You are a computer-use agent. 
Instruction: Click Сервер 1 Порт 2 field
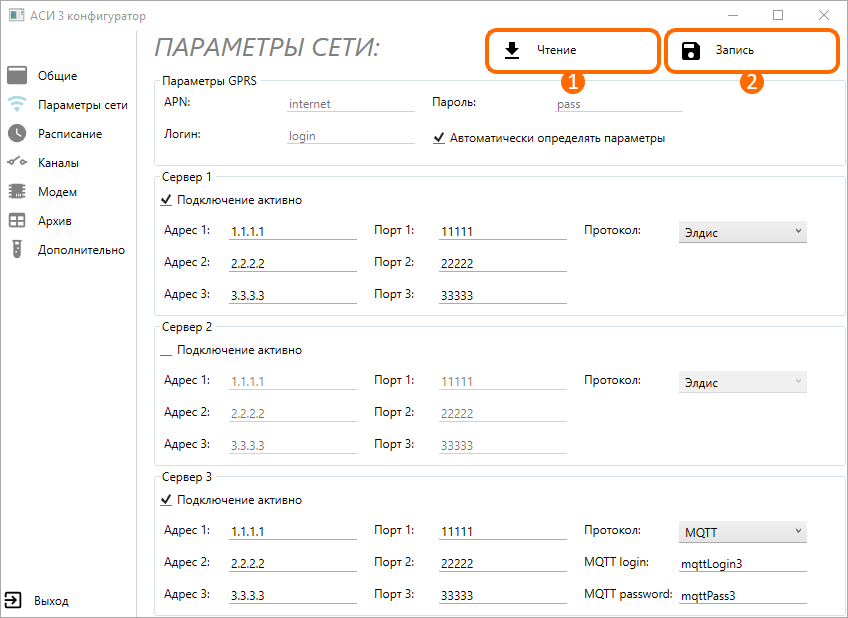502,263
